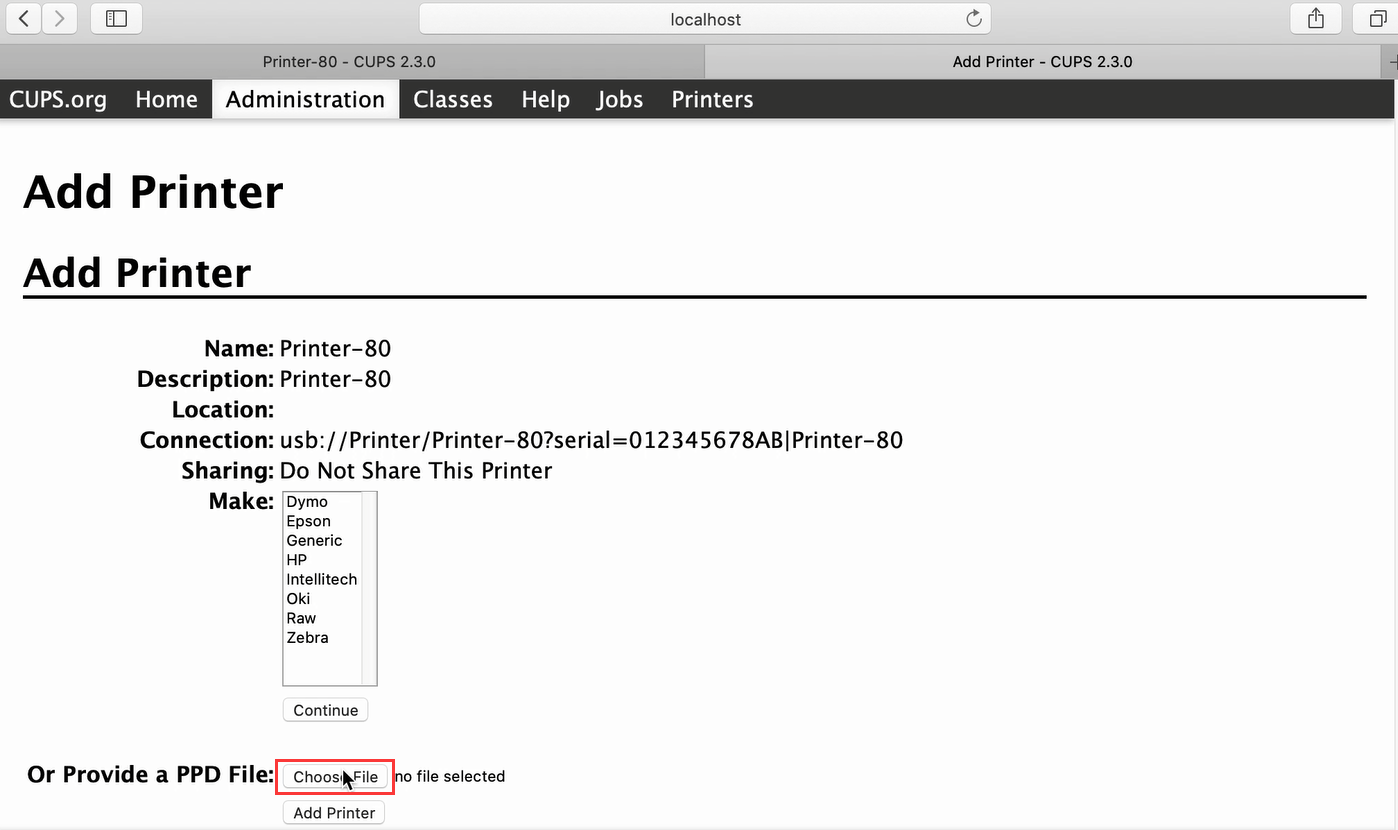Image resolution: width=1398 pixels, height=830 pixels.
Task: Switch to the Printer-80 browser tab
Action: (x=349, y=61)
